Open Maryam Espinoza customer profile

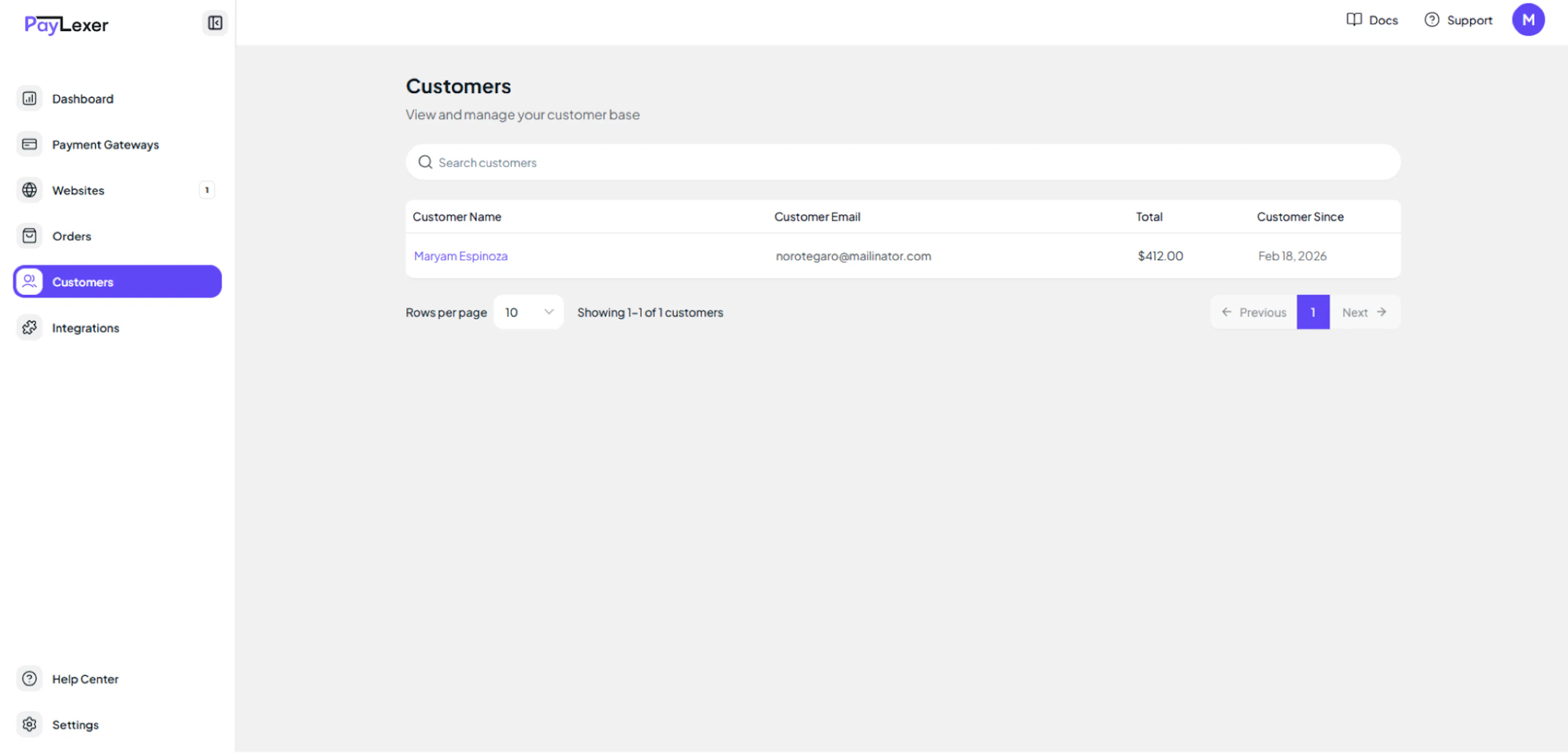coord(460,256)
